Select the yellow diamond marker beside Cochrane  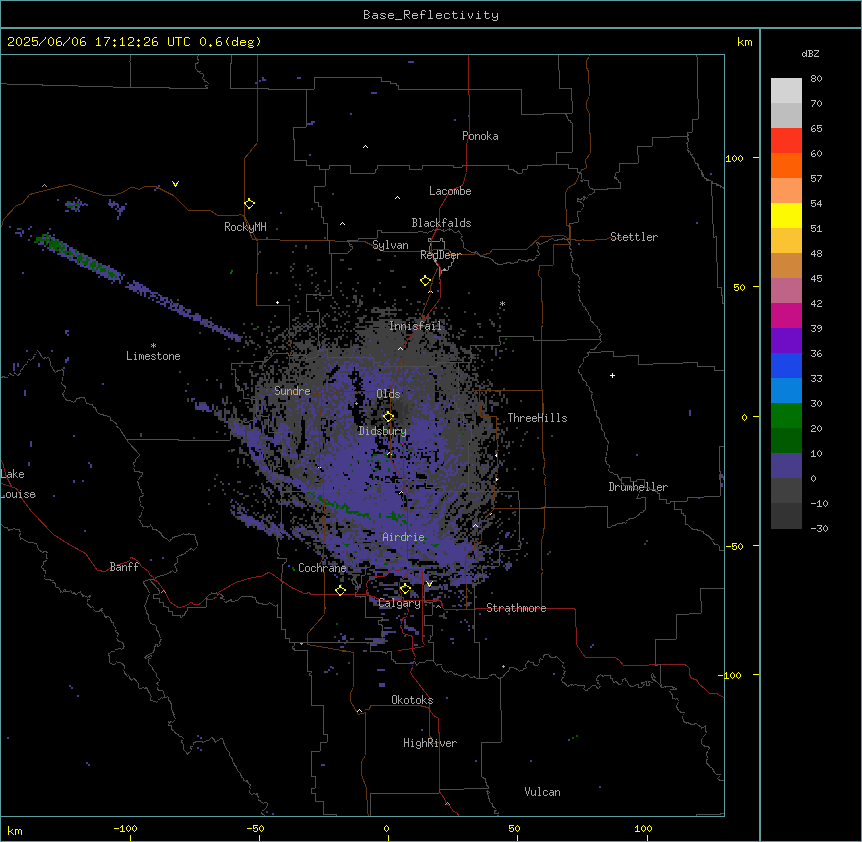[x=340, y=590]
